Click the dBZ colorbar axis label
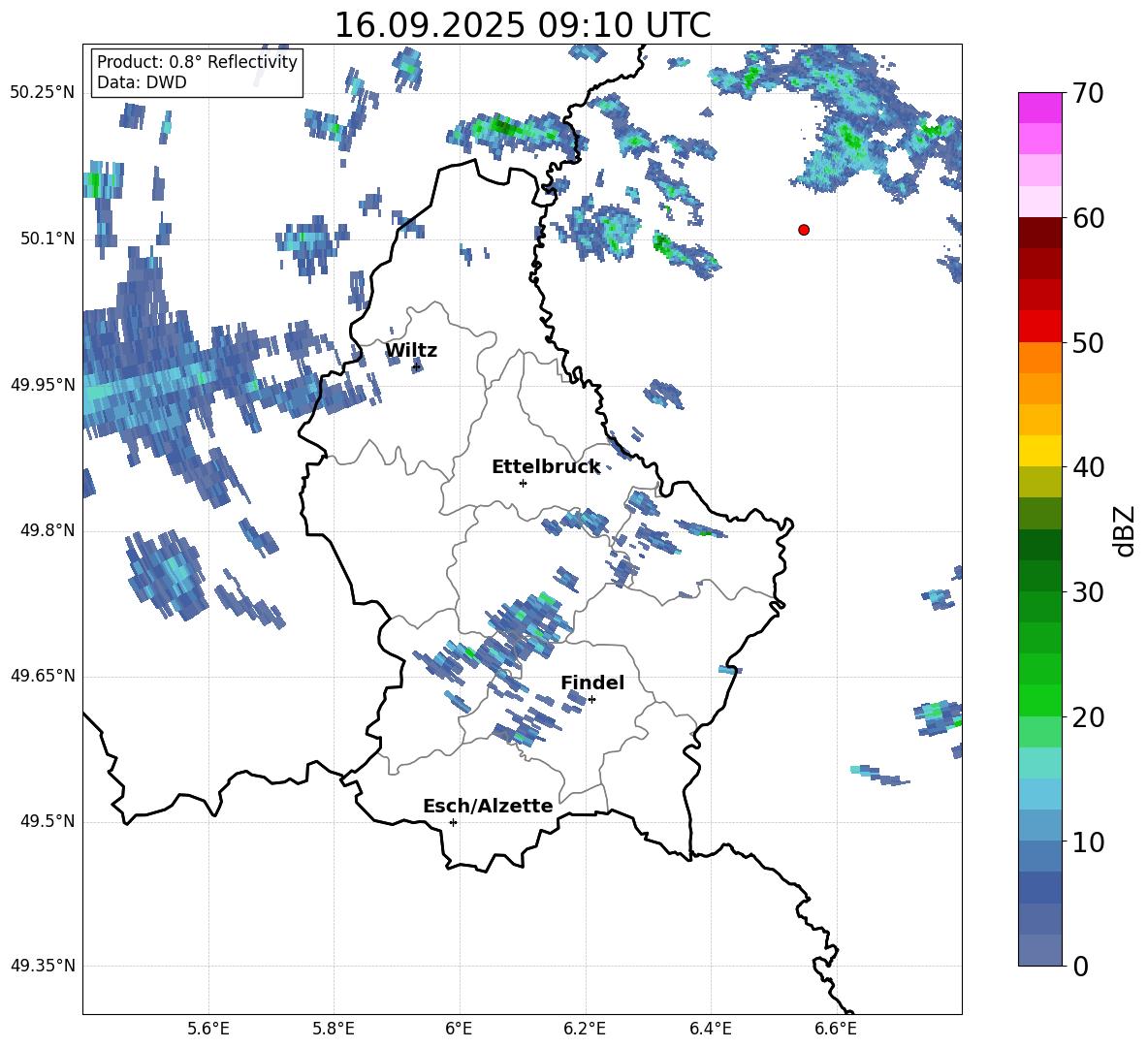 pos(1125,530)
